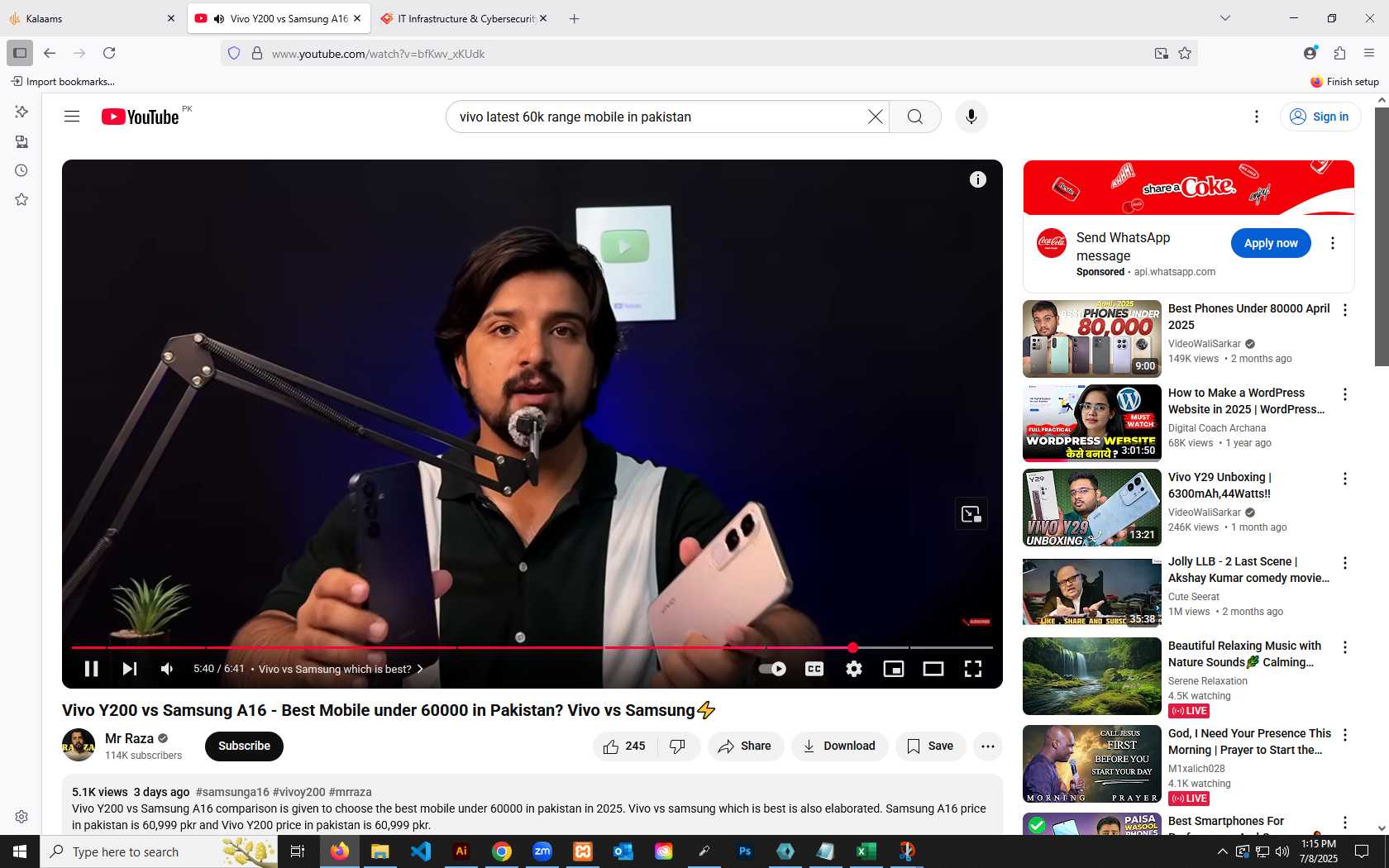This screenshot has width=1389, height=868.
Task: Open sidebar synced tabs icon
Action: pos(21,141)
